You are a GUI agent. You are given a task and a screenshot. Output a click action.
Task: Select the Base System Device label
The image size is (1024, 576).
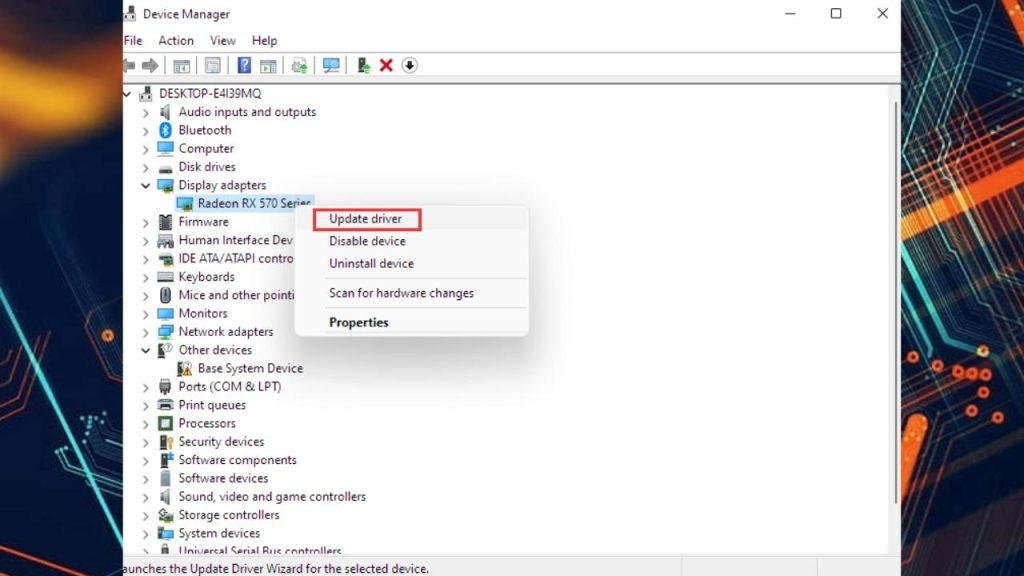pyautogui.click(x=250, y=368)
